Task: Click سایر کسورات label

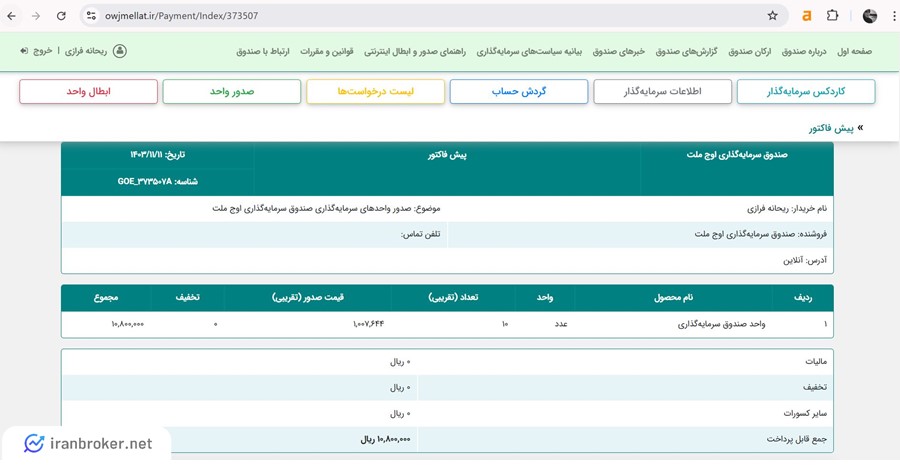Action: point(805,413)
